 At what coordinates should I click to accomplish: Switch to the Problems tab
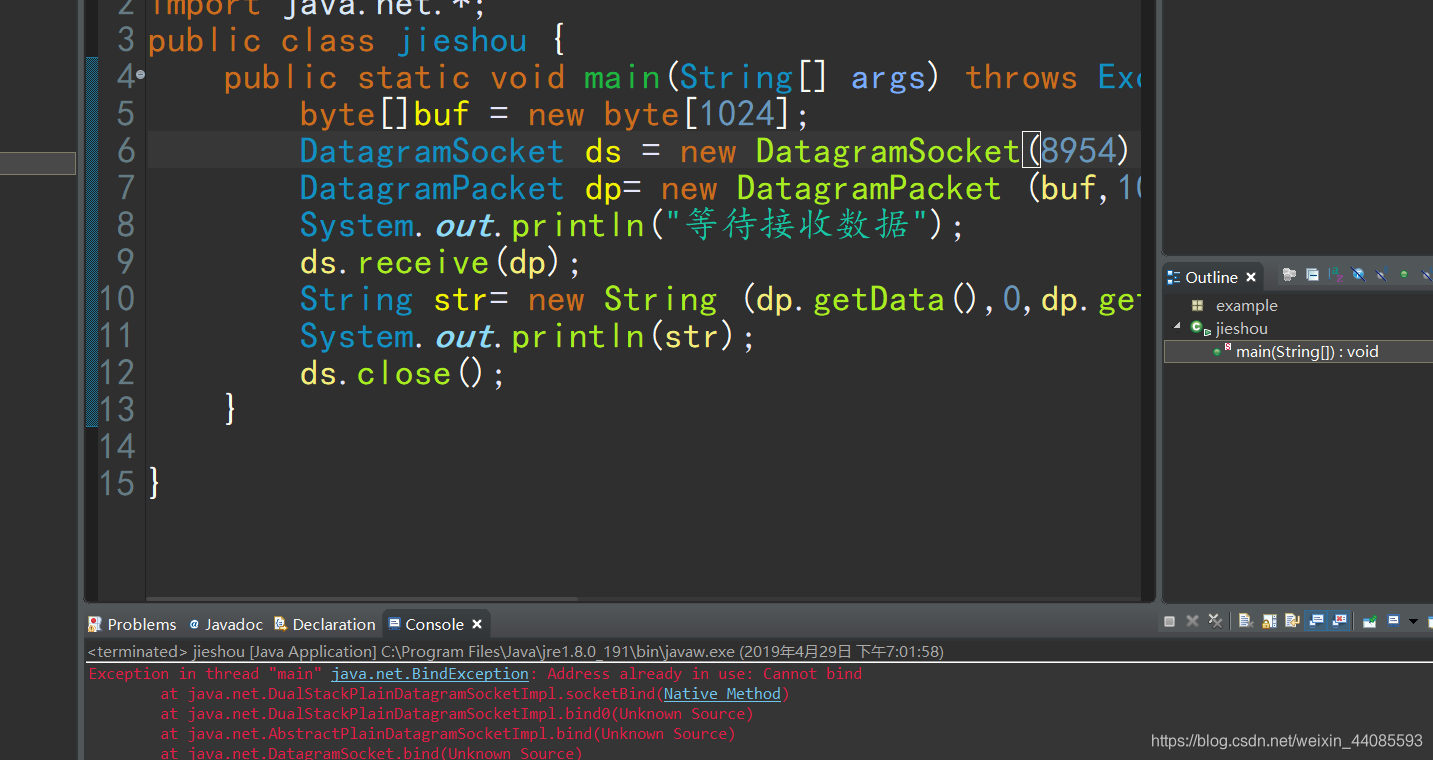point(132,624)
